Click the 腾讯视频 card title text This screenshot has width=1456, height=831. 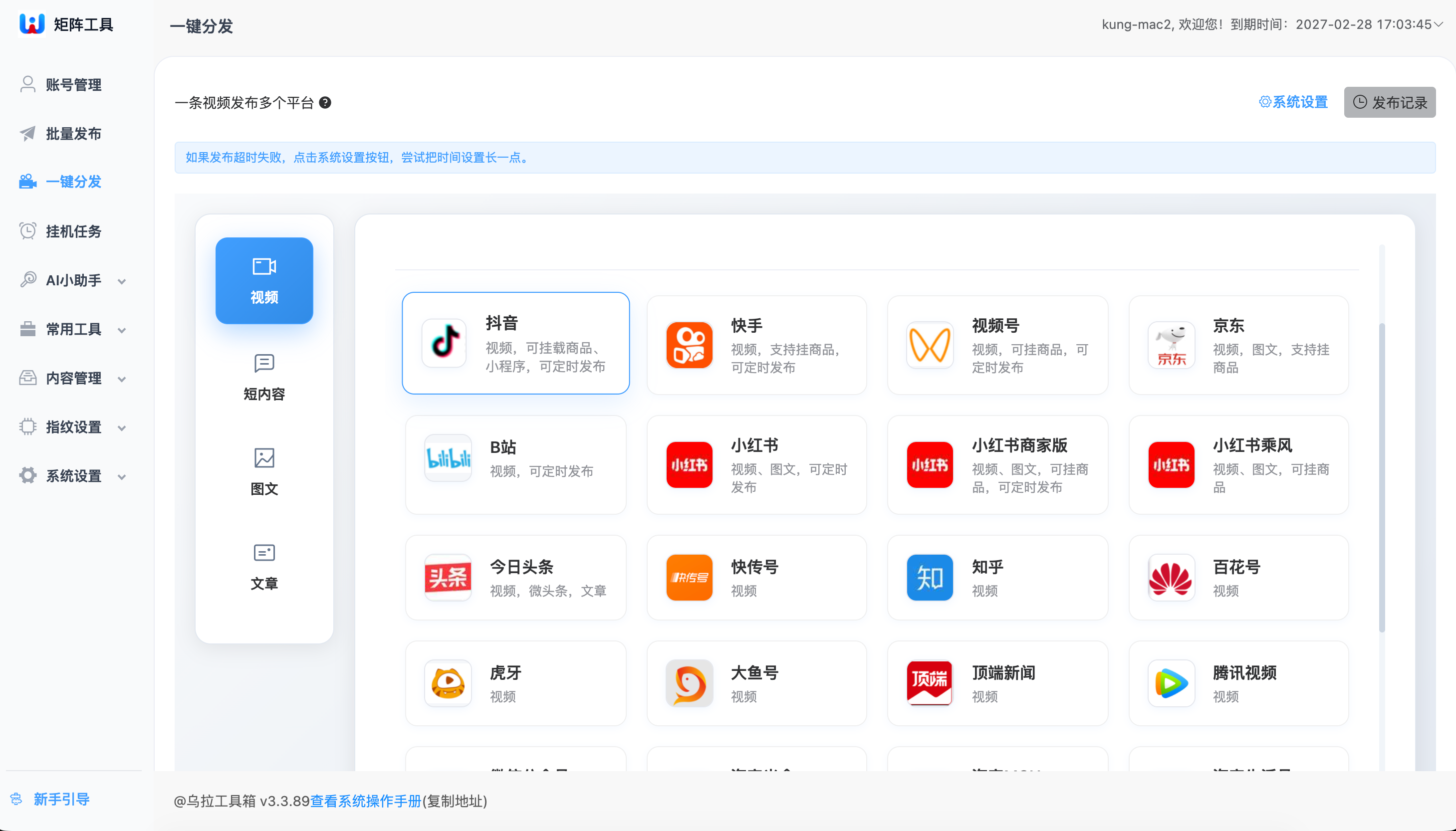(1245, 673)
